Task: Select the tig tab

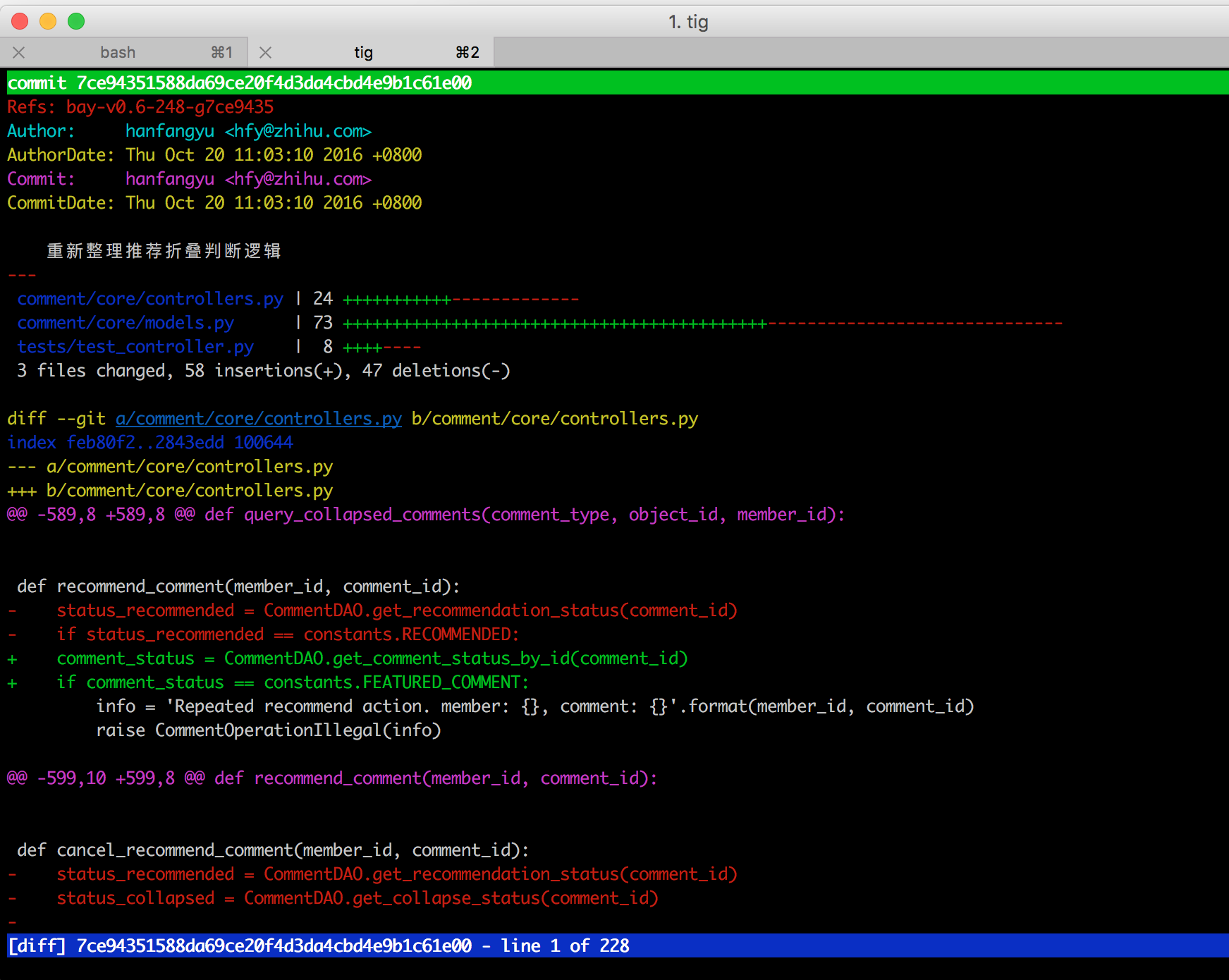Action: pos(363,52)
